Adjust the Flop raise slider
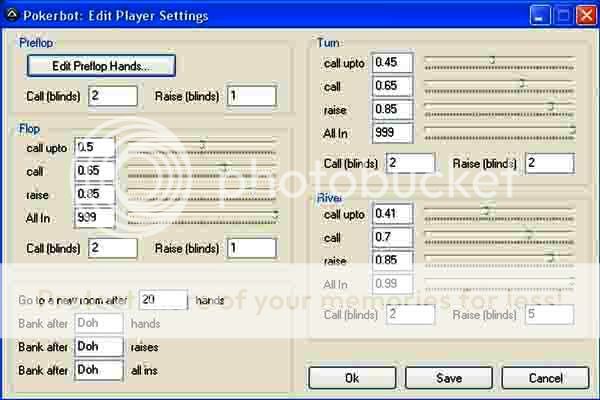Screen dimensions: 600x400 point(202,194)
